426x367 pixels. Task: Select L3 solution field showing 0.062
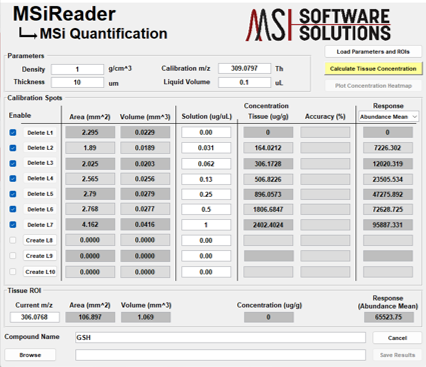[x=206, y=164]
